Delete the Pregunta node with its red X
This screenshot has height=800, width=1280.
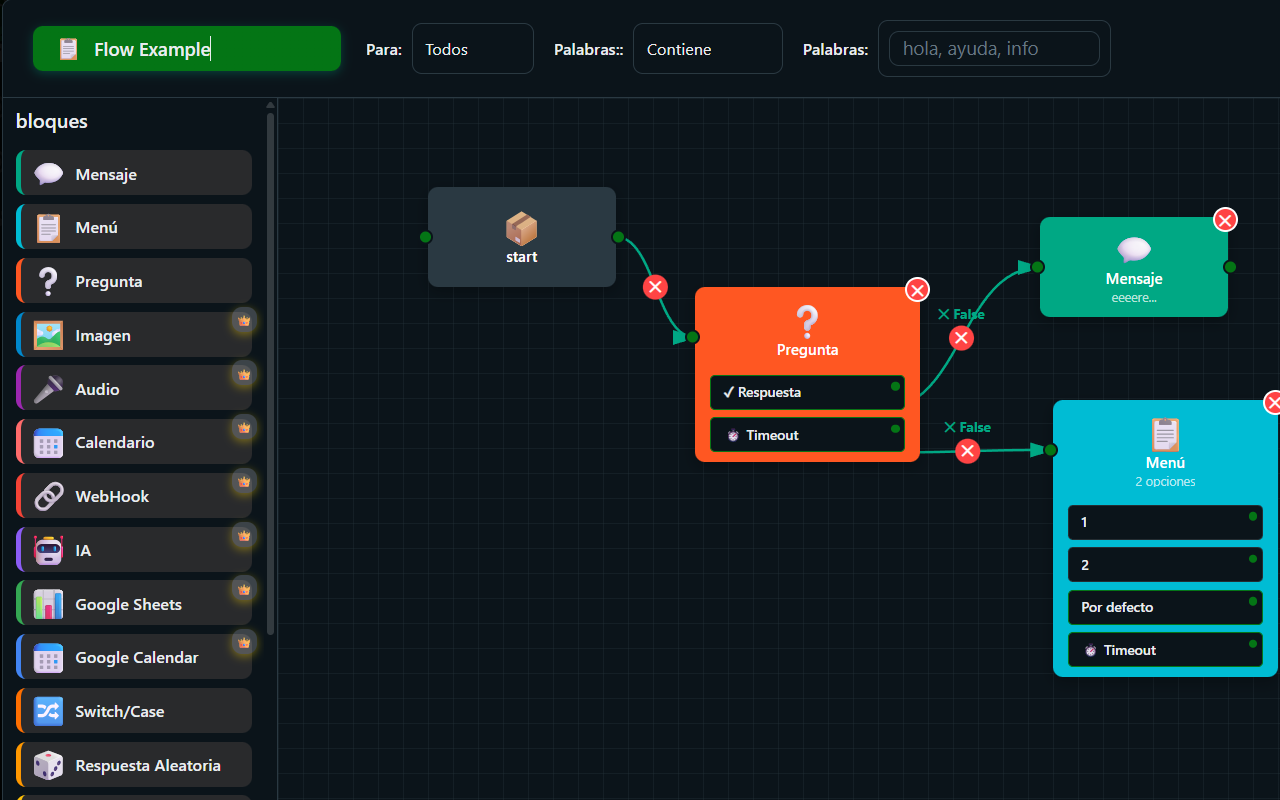point(917,290)
